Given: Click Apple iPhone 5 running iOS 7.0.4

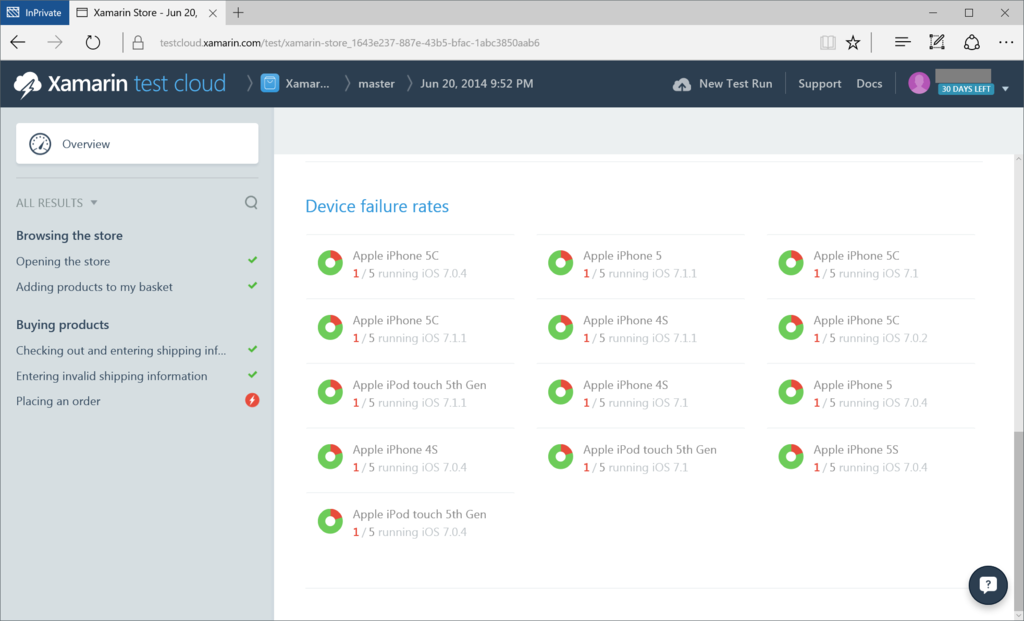Looking at the screenshot, I should (x=870, y=394).
